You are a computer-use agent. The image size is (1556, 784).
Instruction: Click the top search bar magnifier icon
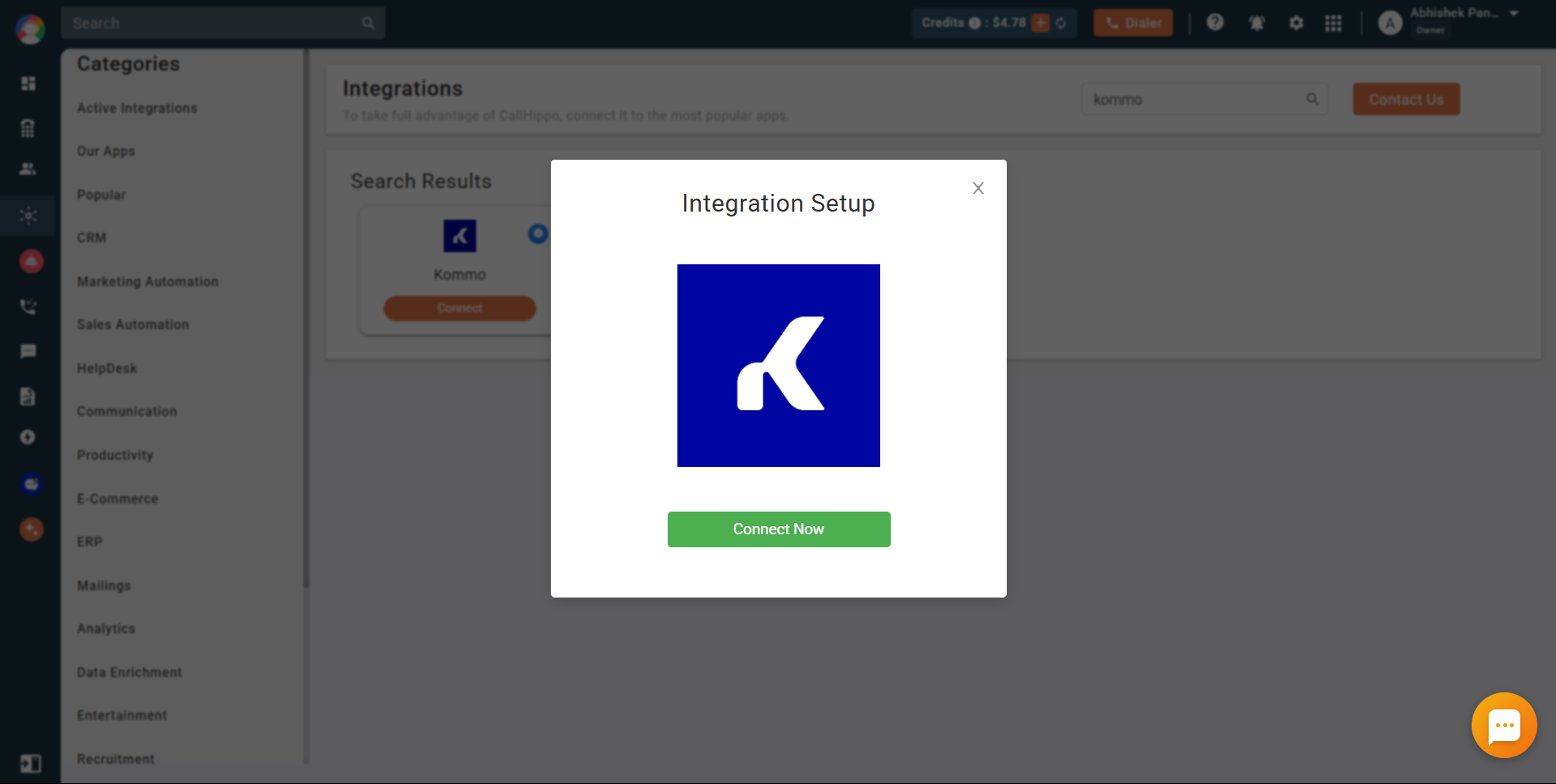(368, 23)
